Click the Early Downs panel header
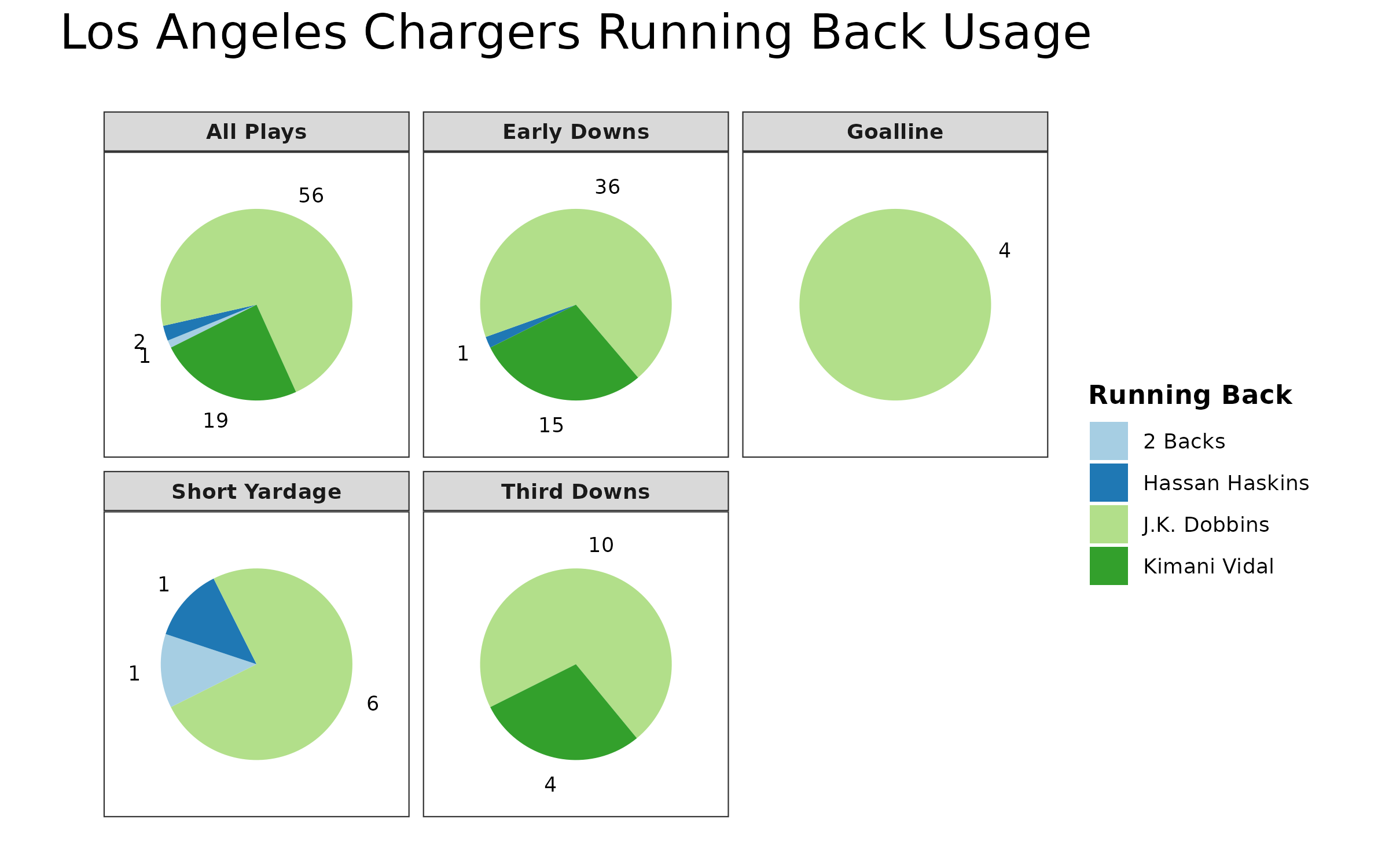This screenshot has width=1389, height=868. (x=576, y=132)
